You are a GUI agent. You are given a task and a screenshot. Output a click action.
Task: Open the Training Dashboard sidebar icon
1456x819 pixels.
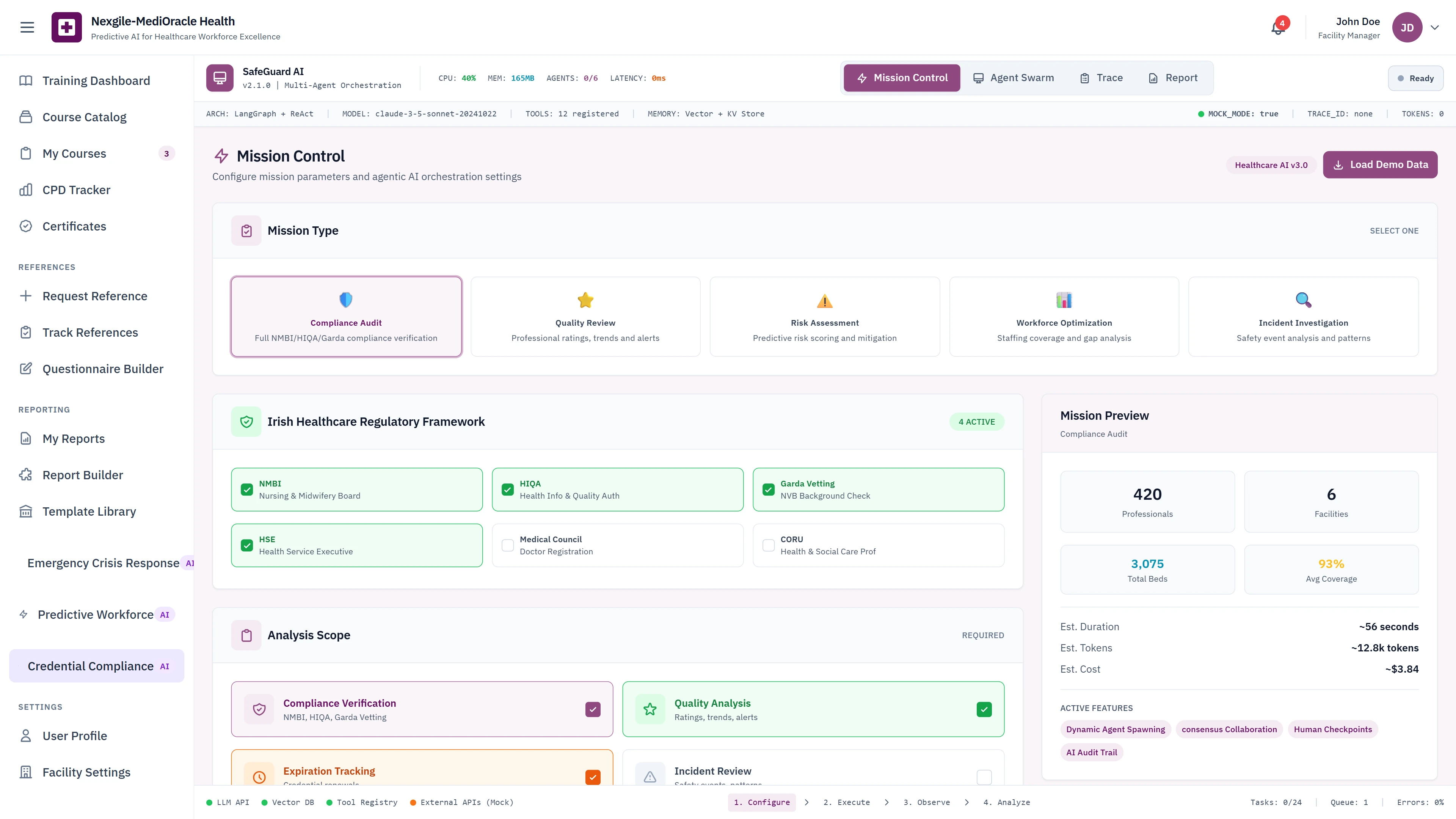(x=26, y=80)
